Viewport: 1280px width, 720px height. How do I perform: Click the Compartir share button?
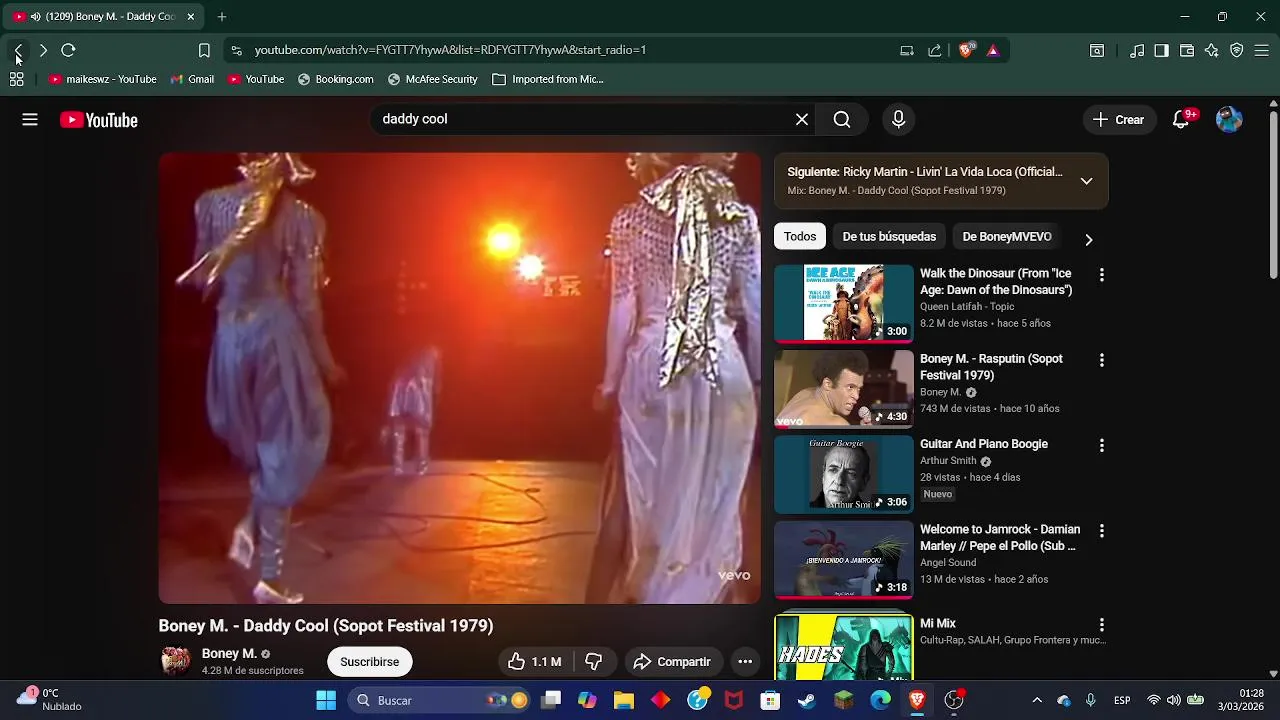(673, 662)
